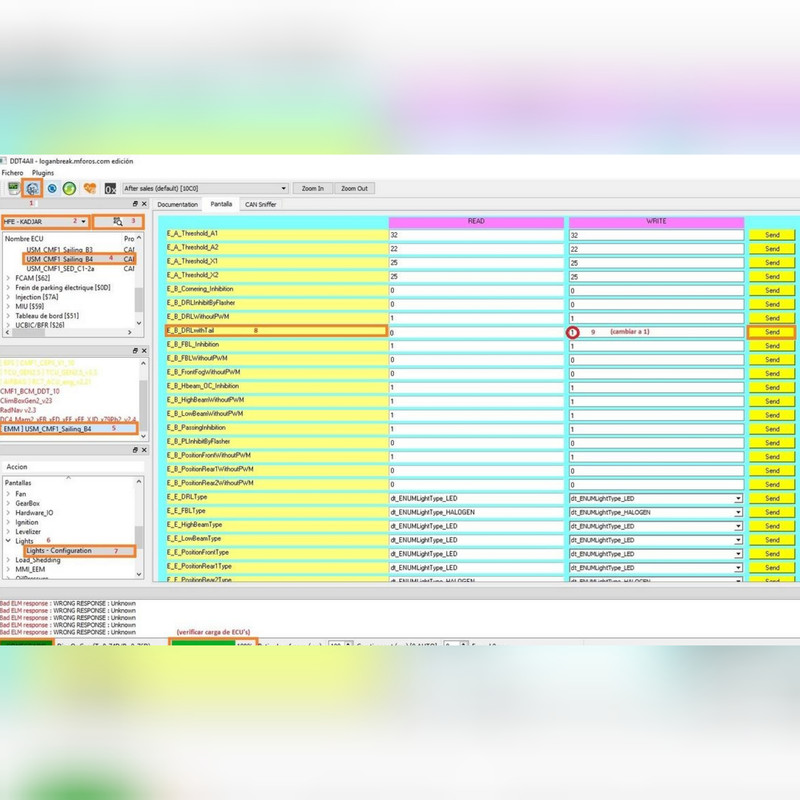800x800 pixels.
Task: Send the E_B_PassingInhibition value
Action: (x=772, y=429)
